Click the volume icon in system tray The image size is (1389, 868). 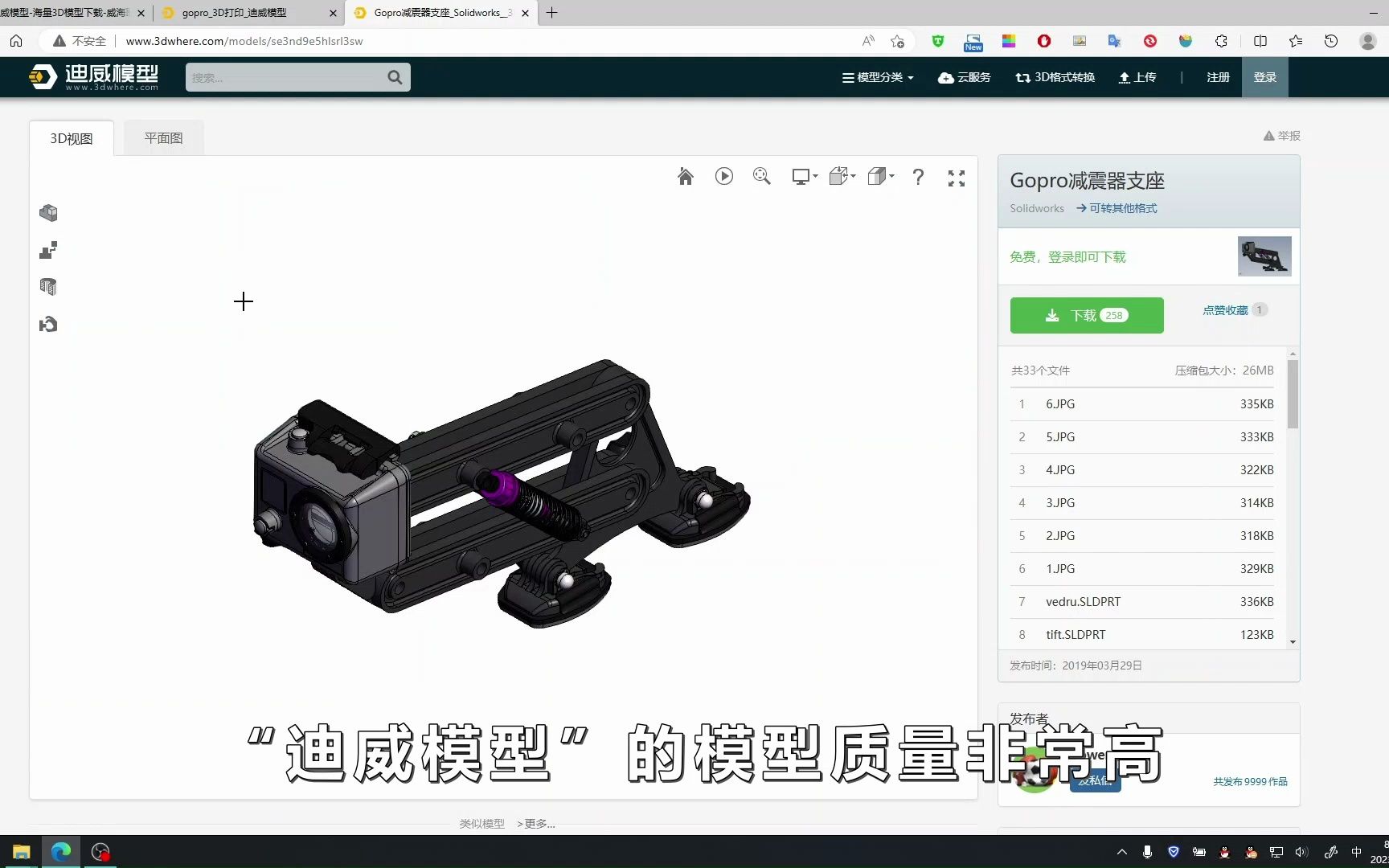pos(1301,852)
